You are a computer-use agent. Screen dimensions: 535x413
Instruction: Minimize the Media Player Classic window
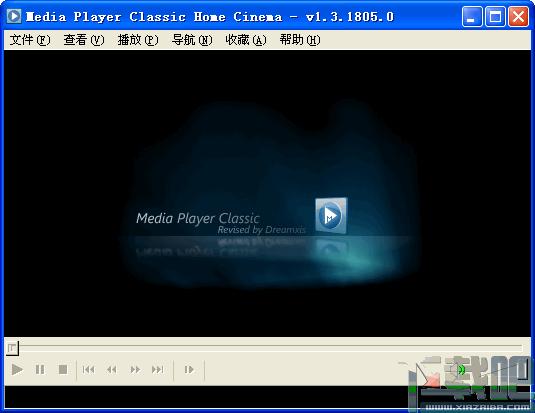[x=472, y=16]
